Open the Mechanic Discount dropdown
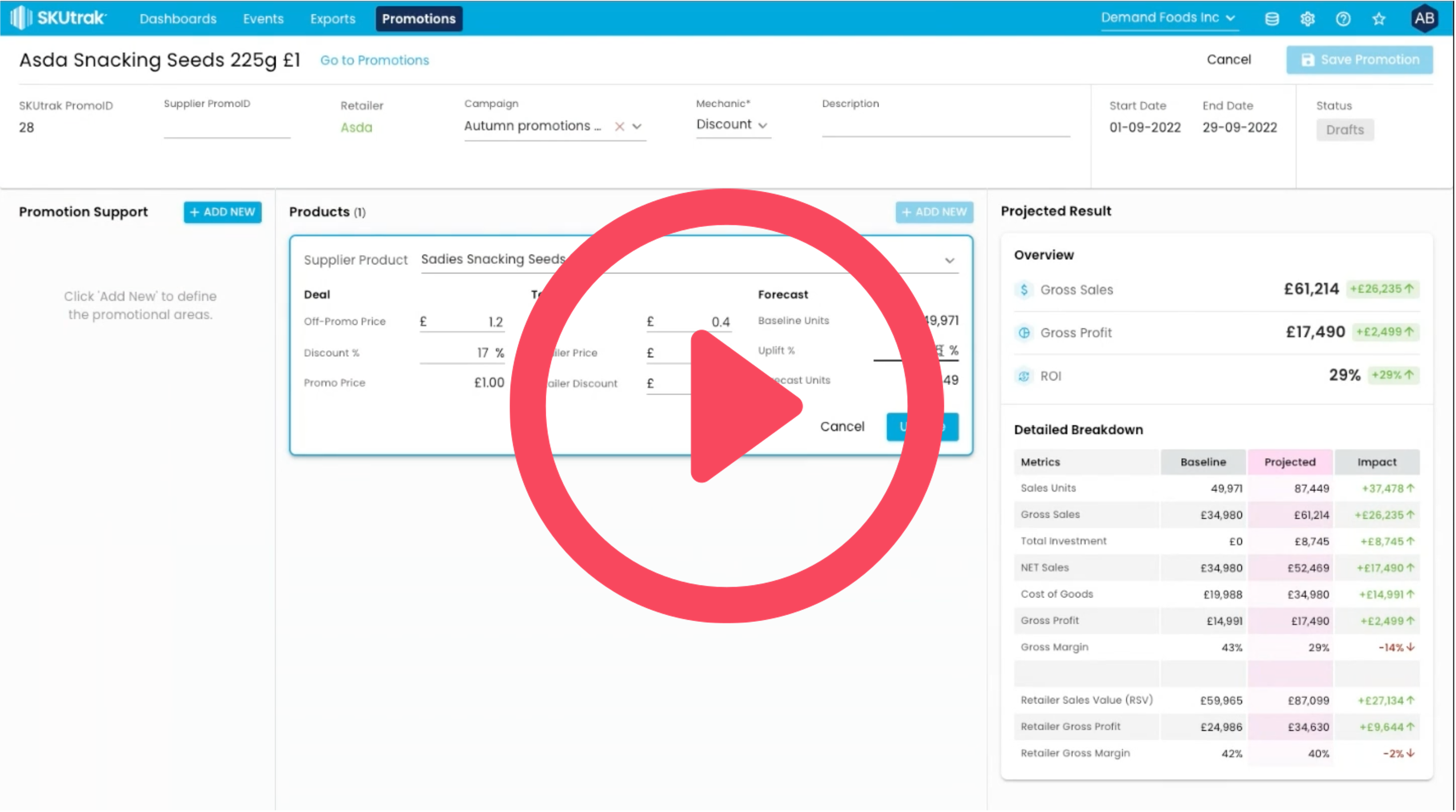Viewport: 1456px width, 812px height. (x=732, y=124)
